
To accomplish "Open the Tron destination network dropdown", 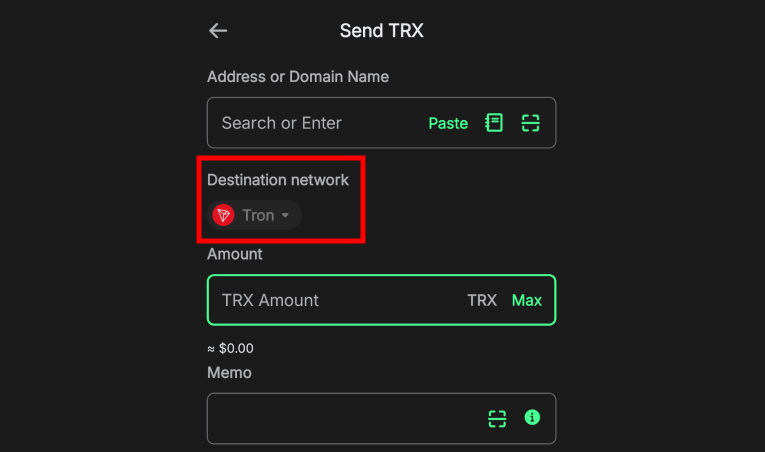I will pos(256,215).
